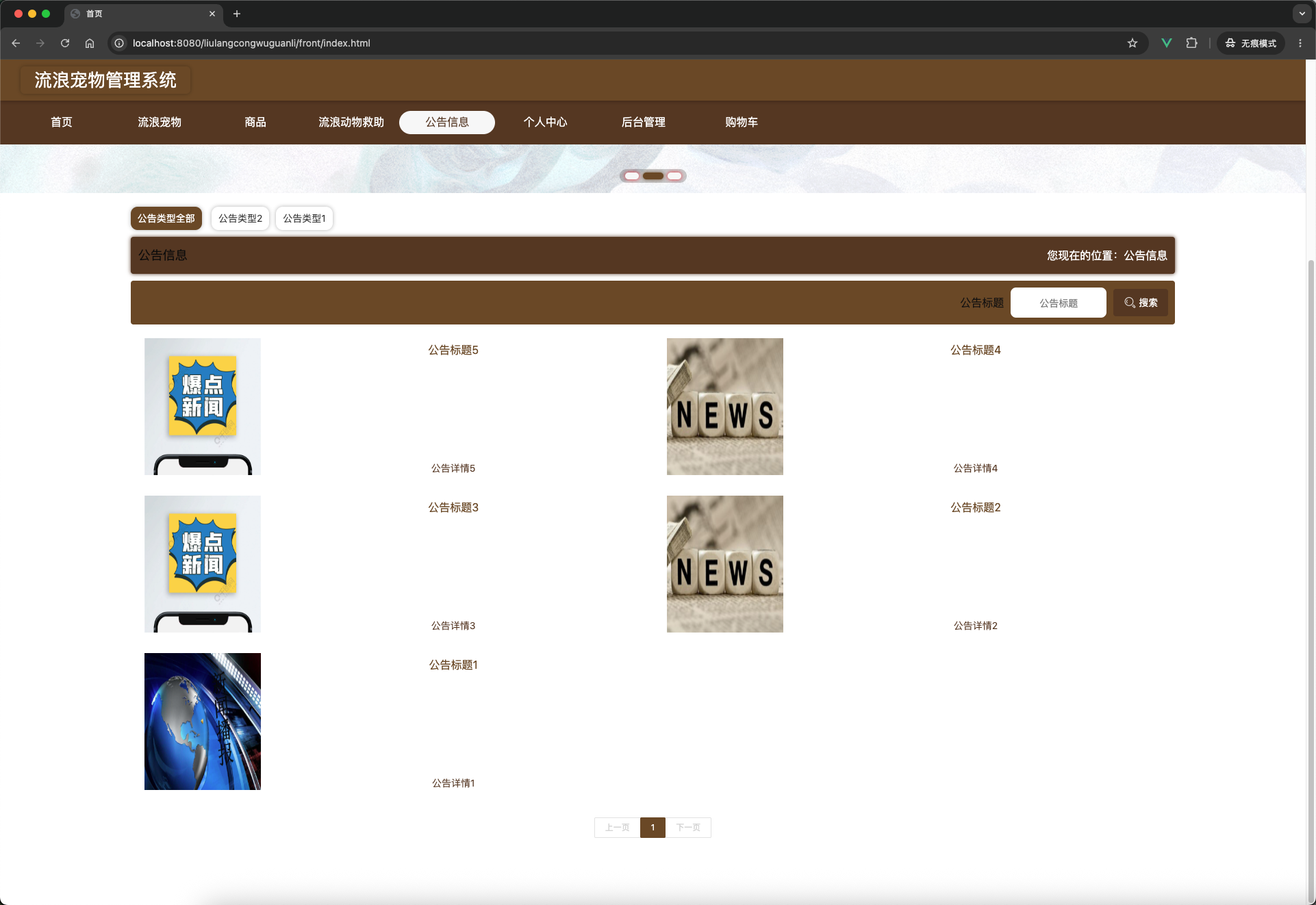Open the 流浪宠物 navigation item
1316x905 pixels.
(160, 122)
